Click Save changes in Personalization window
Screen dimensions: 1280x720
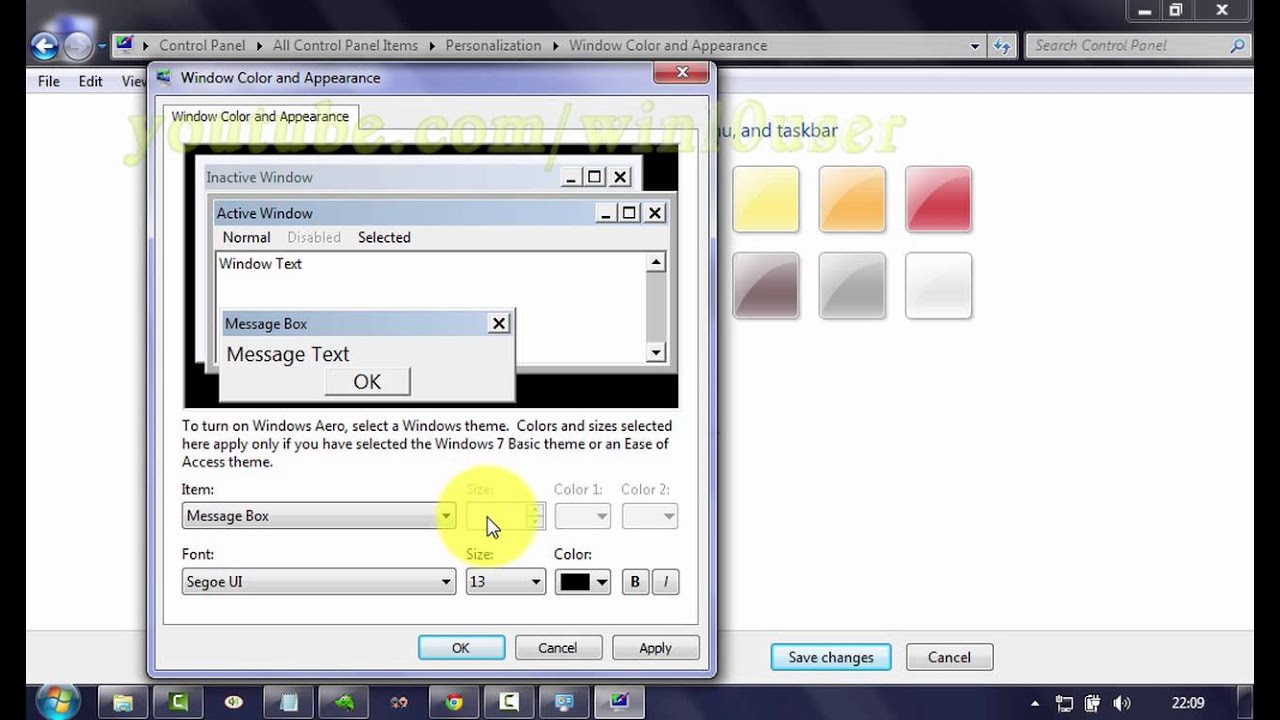[831, 657]
